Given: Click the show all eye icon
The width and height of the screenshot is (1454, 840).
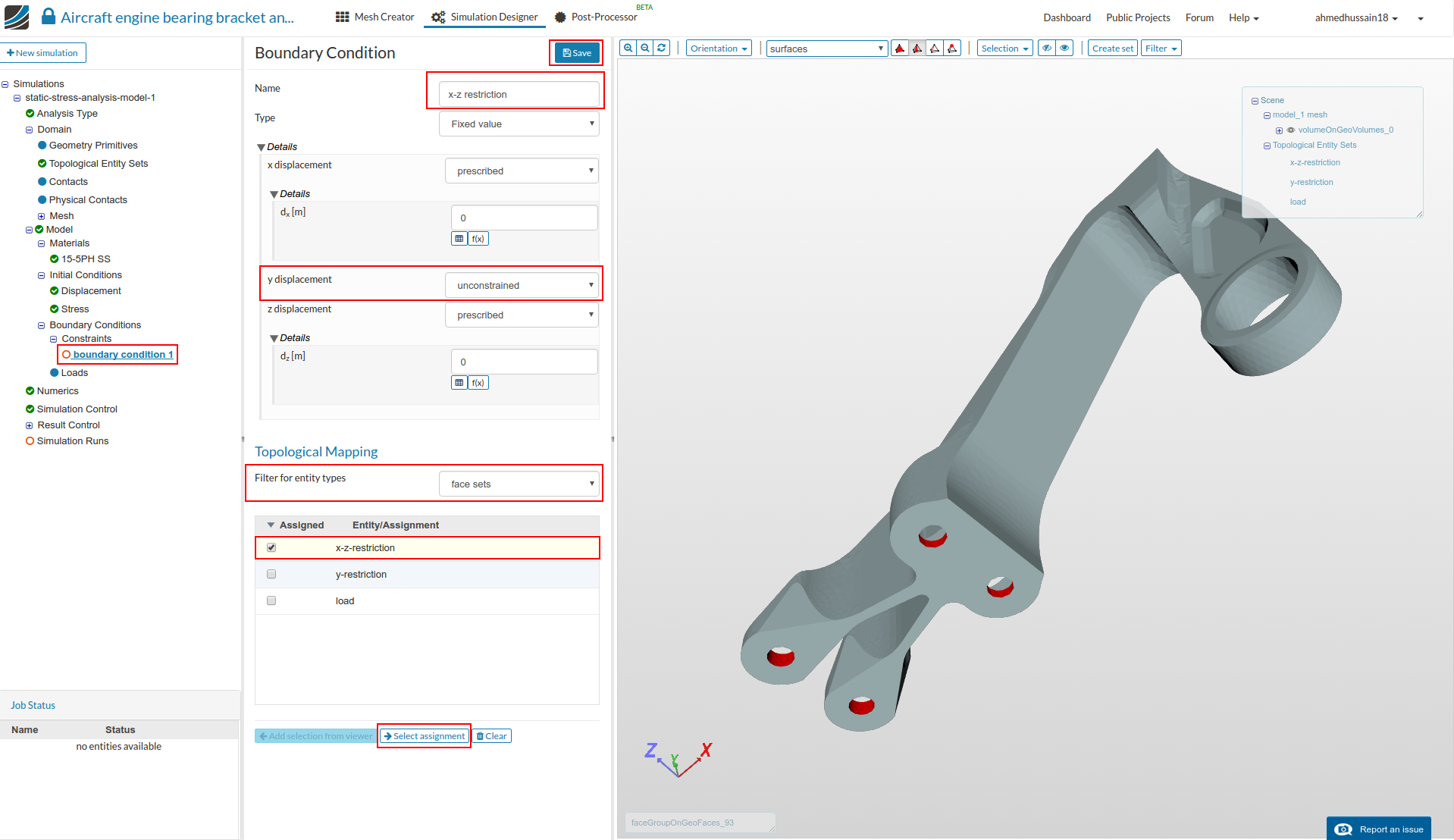Looking at the screenshot, I should (1064, 49).
